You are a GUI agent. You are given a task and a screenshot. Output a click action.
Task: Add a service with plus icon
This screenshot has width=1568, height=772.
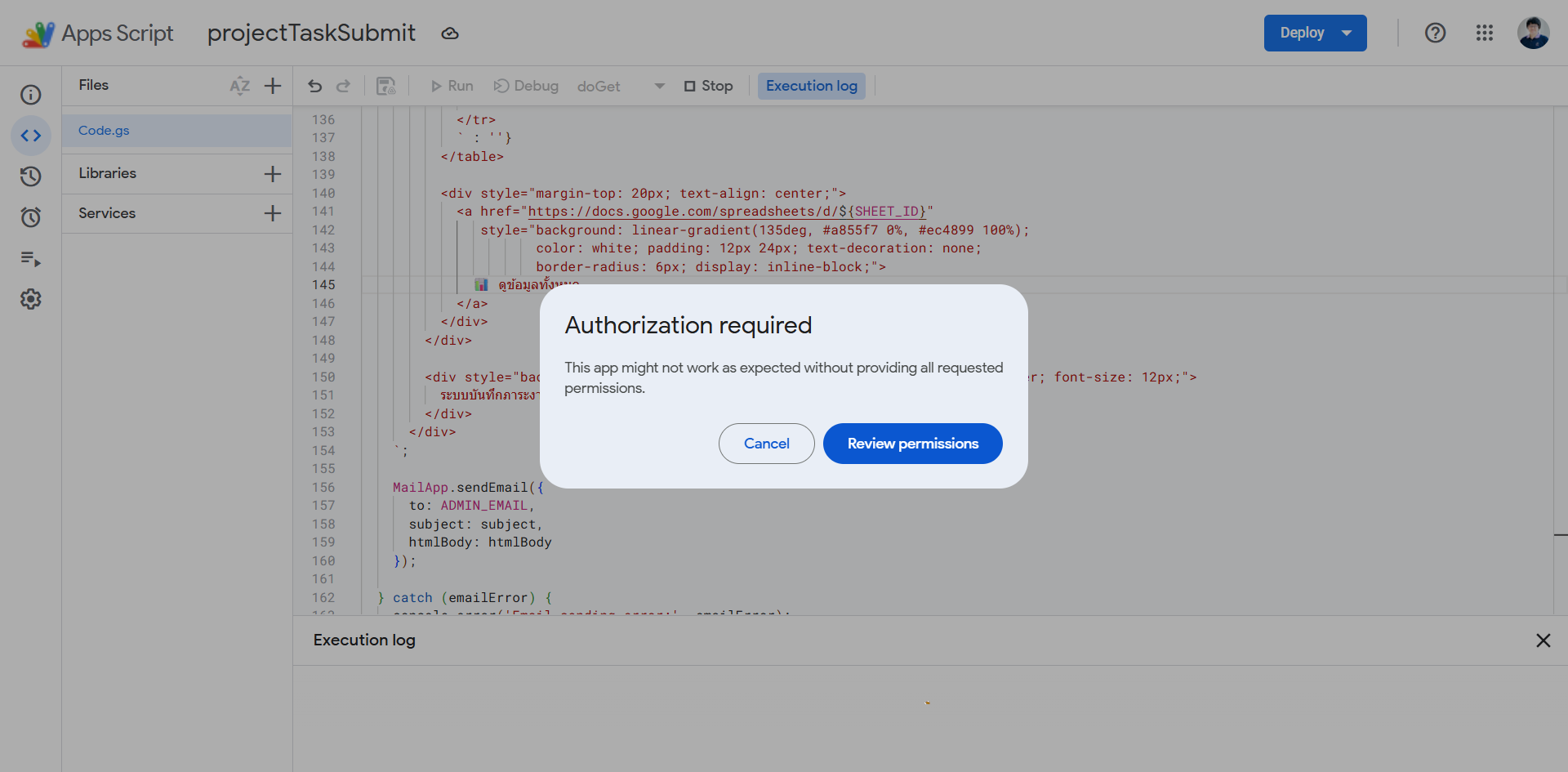coord(273,213)
